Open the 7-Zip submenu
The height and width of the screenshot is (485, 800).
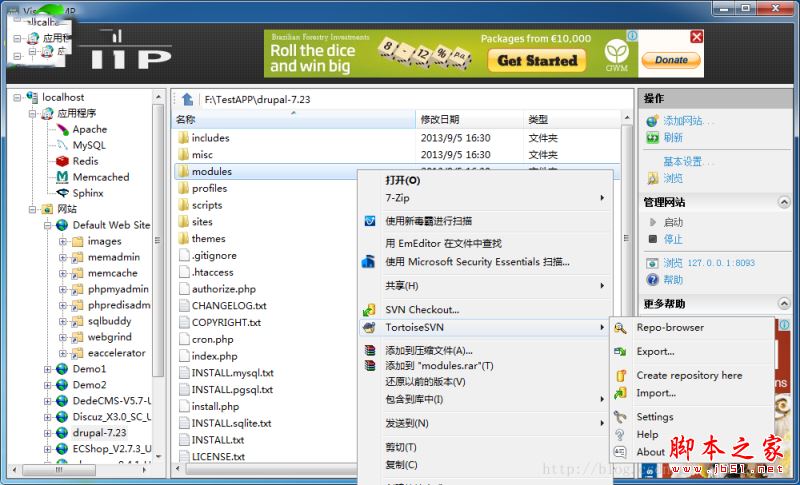click(x=486, y=198)
